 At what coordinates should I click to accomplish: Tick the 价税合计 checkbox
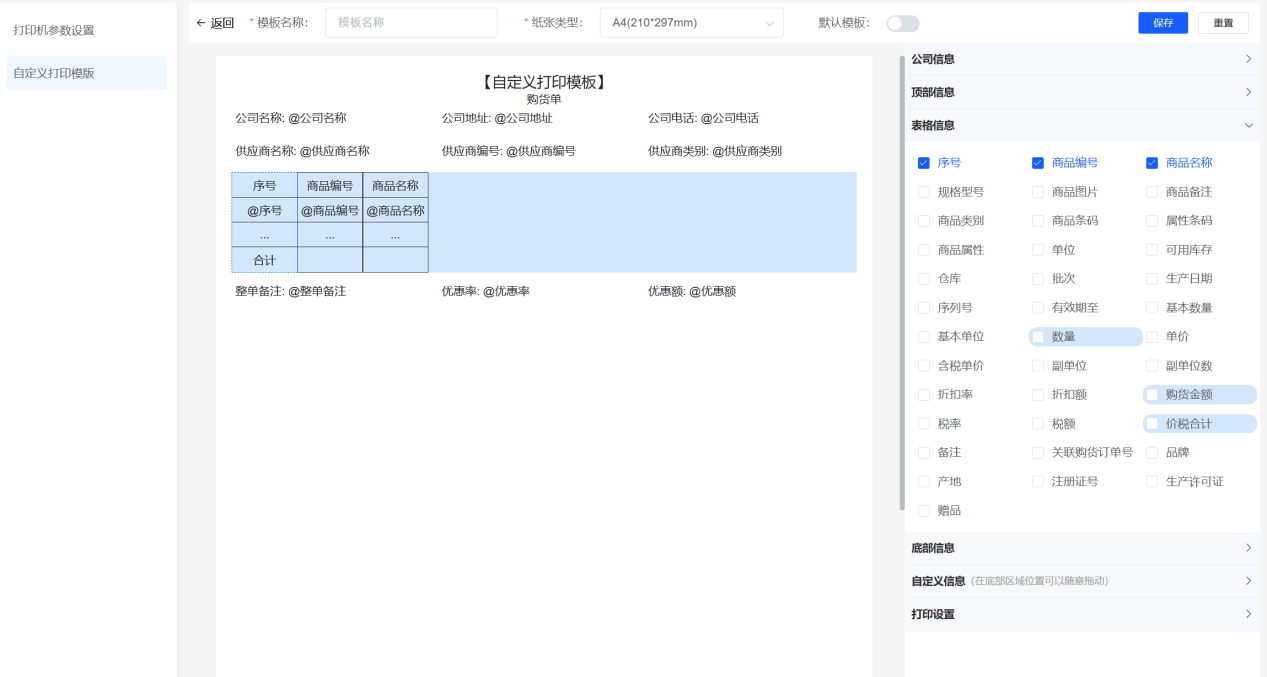(x=1152, y=424)
